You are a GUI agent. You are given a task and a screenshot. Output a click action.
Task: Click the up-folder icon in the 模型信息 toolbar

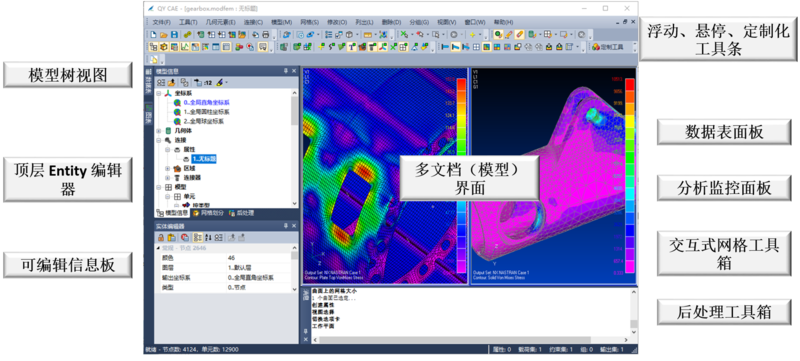click(x=172, y=82)
